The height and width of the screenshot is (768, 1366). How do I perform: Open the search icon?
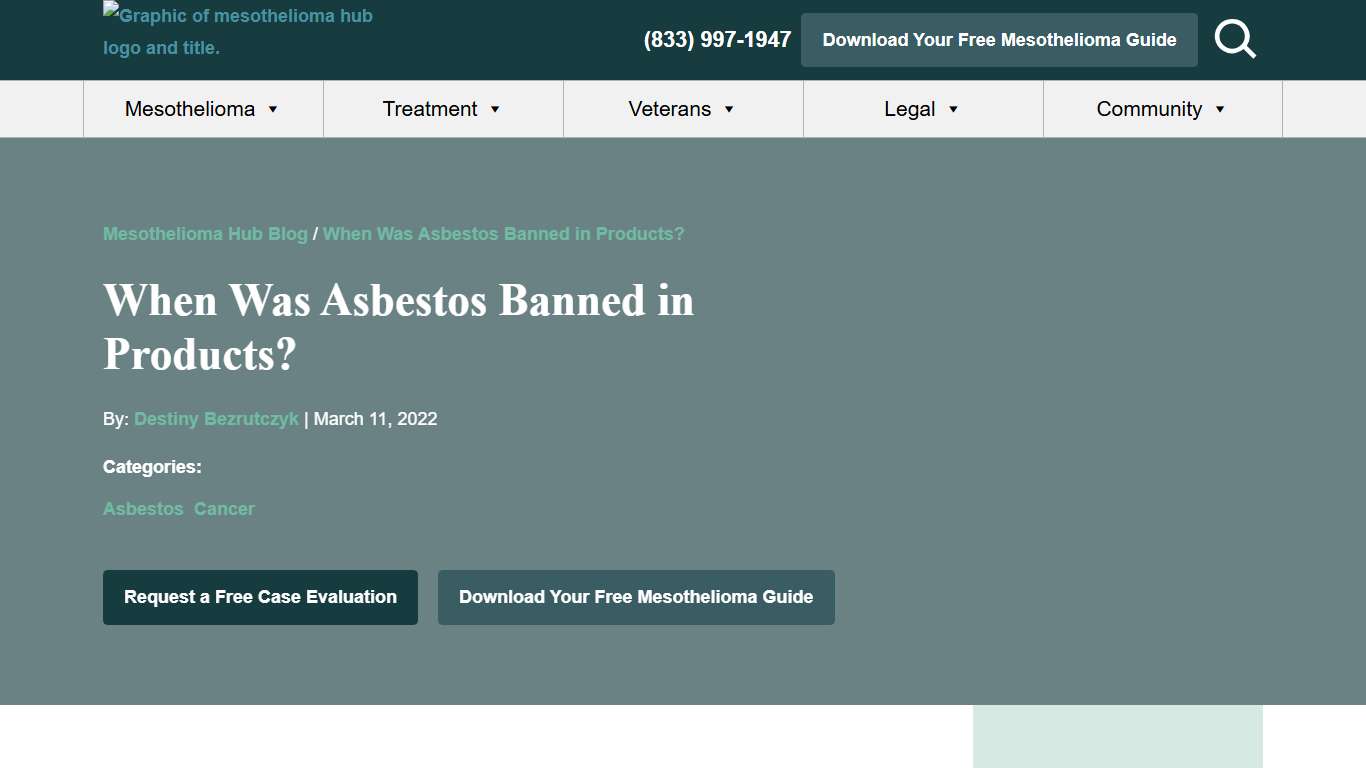pos(1235,39)
